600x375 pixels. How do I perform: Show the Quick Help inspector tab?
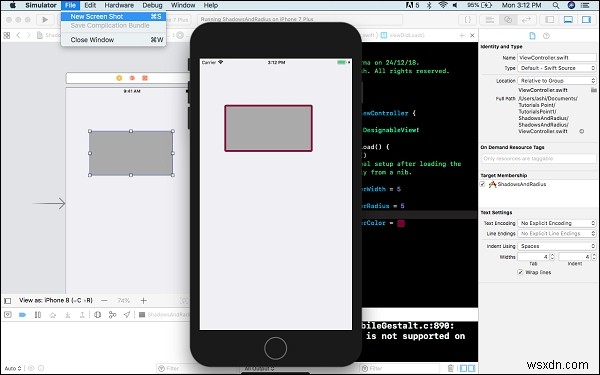(x=546, y=36)
